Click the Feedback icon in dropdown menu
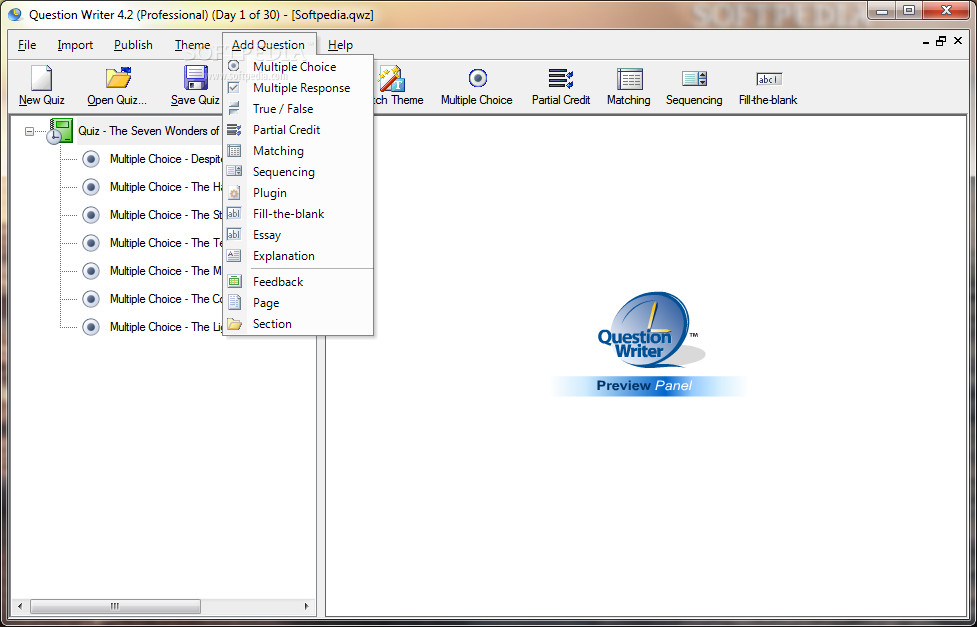The width and height of the screenshot is (977, 627). 234,281
